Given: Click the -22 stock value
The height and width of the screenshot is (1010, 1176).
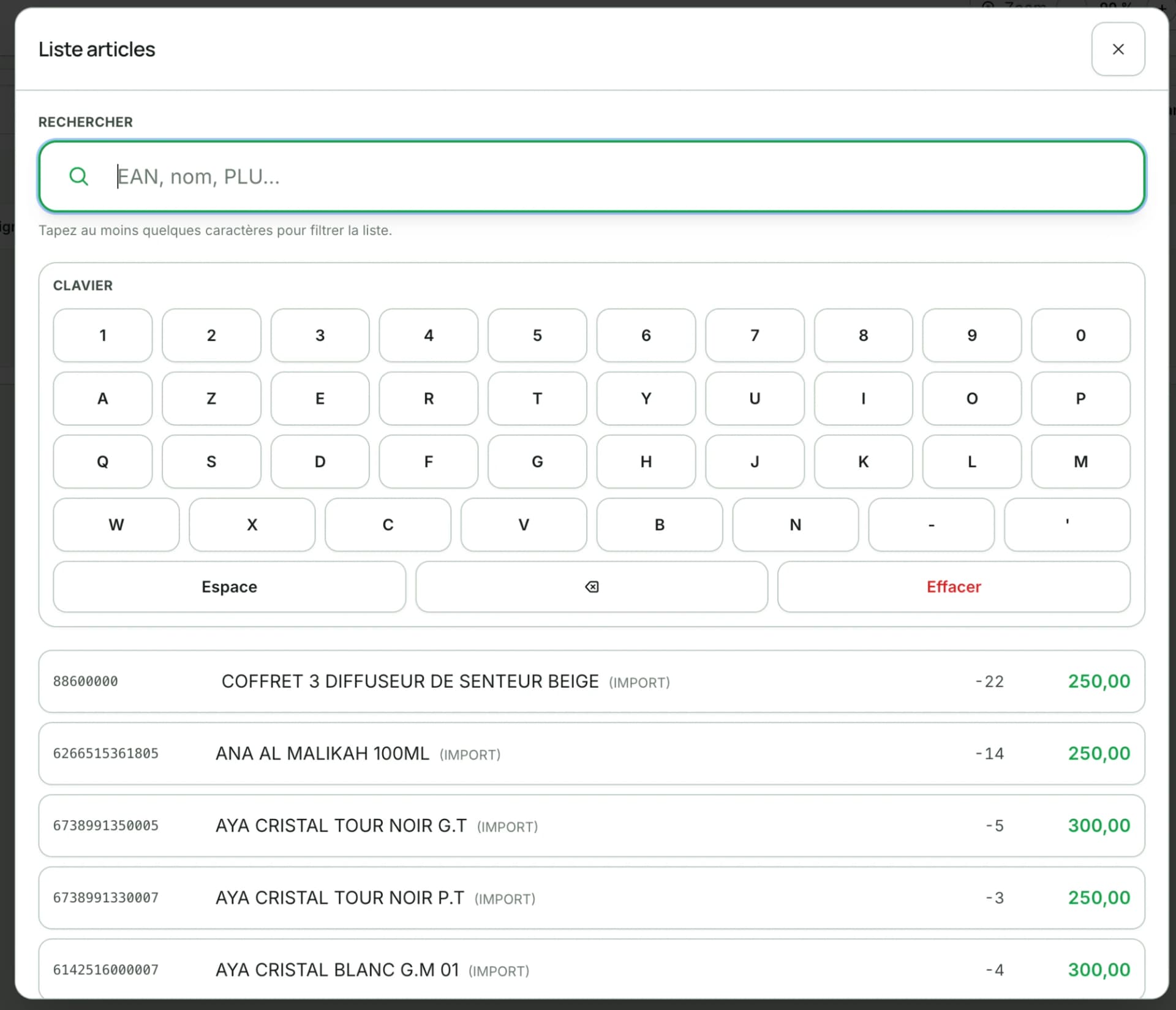Looking at the screenshot, I should [989, 682].
